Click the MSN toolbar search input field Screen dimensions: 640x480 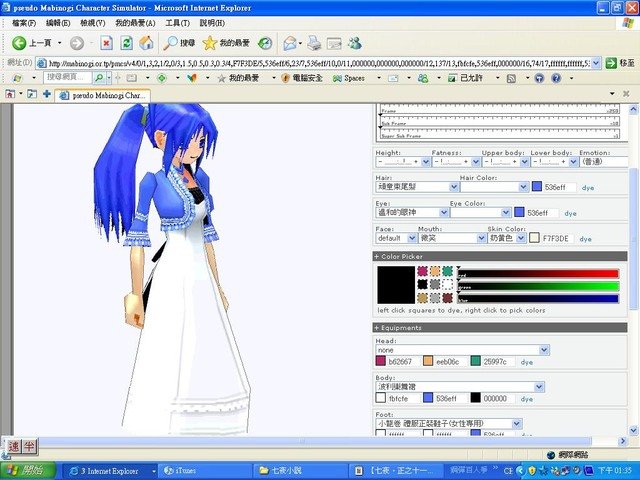[x=68, y=78]
